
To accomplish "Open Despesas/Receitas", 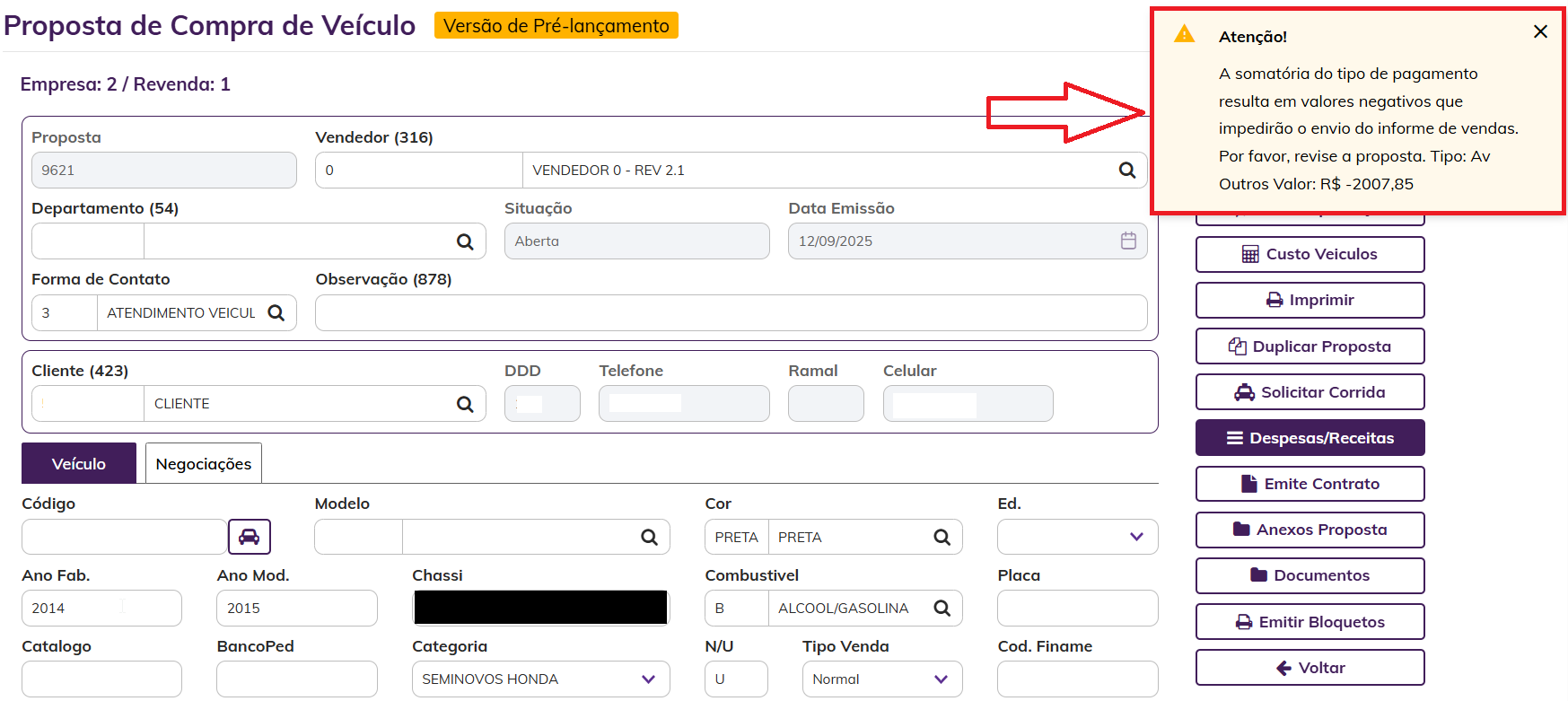I will (x=1310, y=438).
